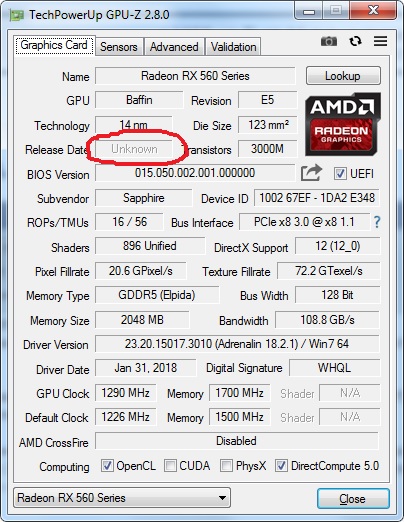Viewport: 404px width, 522px height.
Task: Click the GPU-Z title bar app icon
Action: point(17,15)
